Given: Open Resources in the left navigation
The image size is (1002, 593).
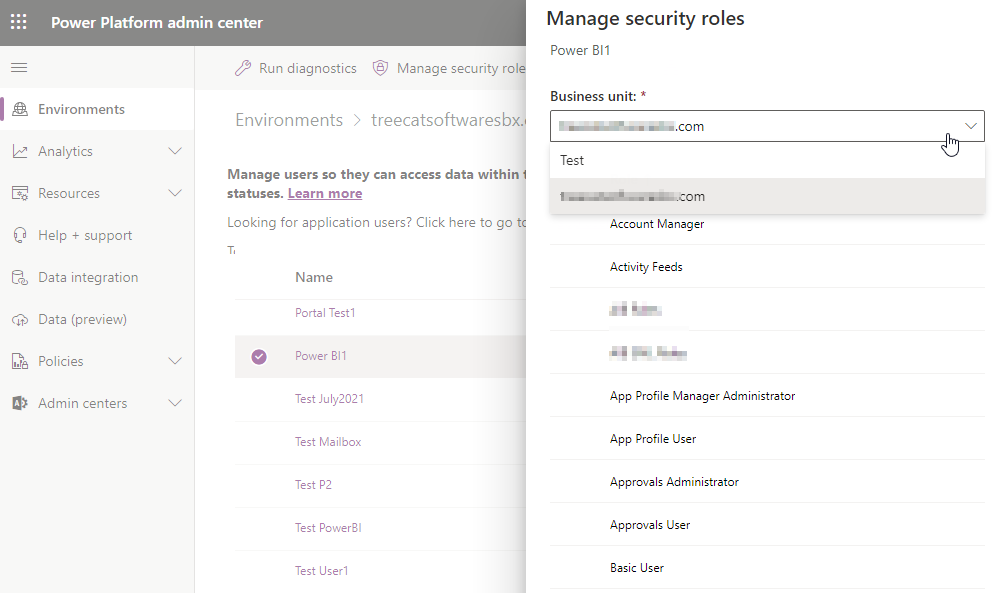Looking at the screenshot, I should (x=69, y=193).
